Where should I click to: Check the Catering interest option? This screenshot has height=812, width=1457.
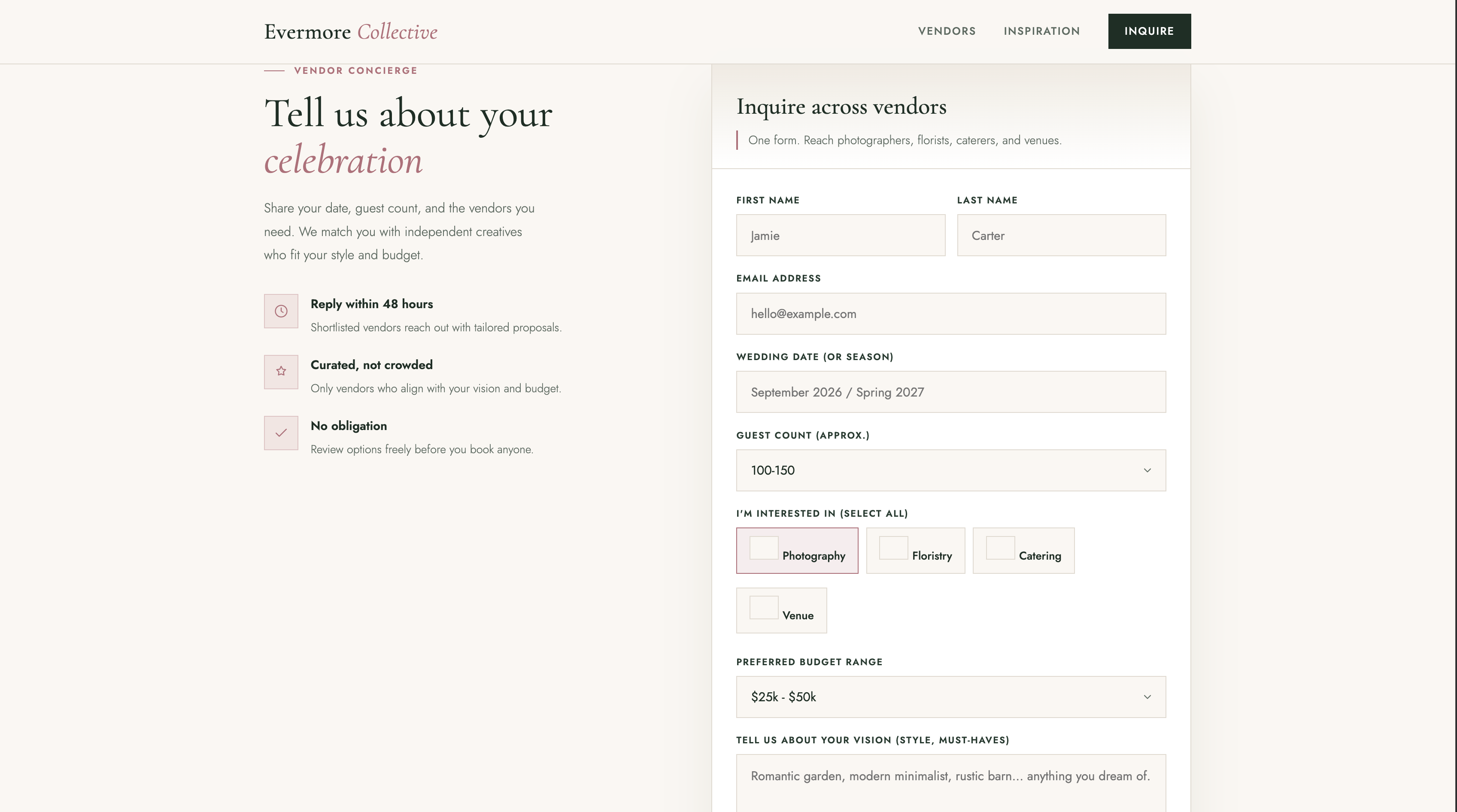click(x=1000, y=548)
